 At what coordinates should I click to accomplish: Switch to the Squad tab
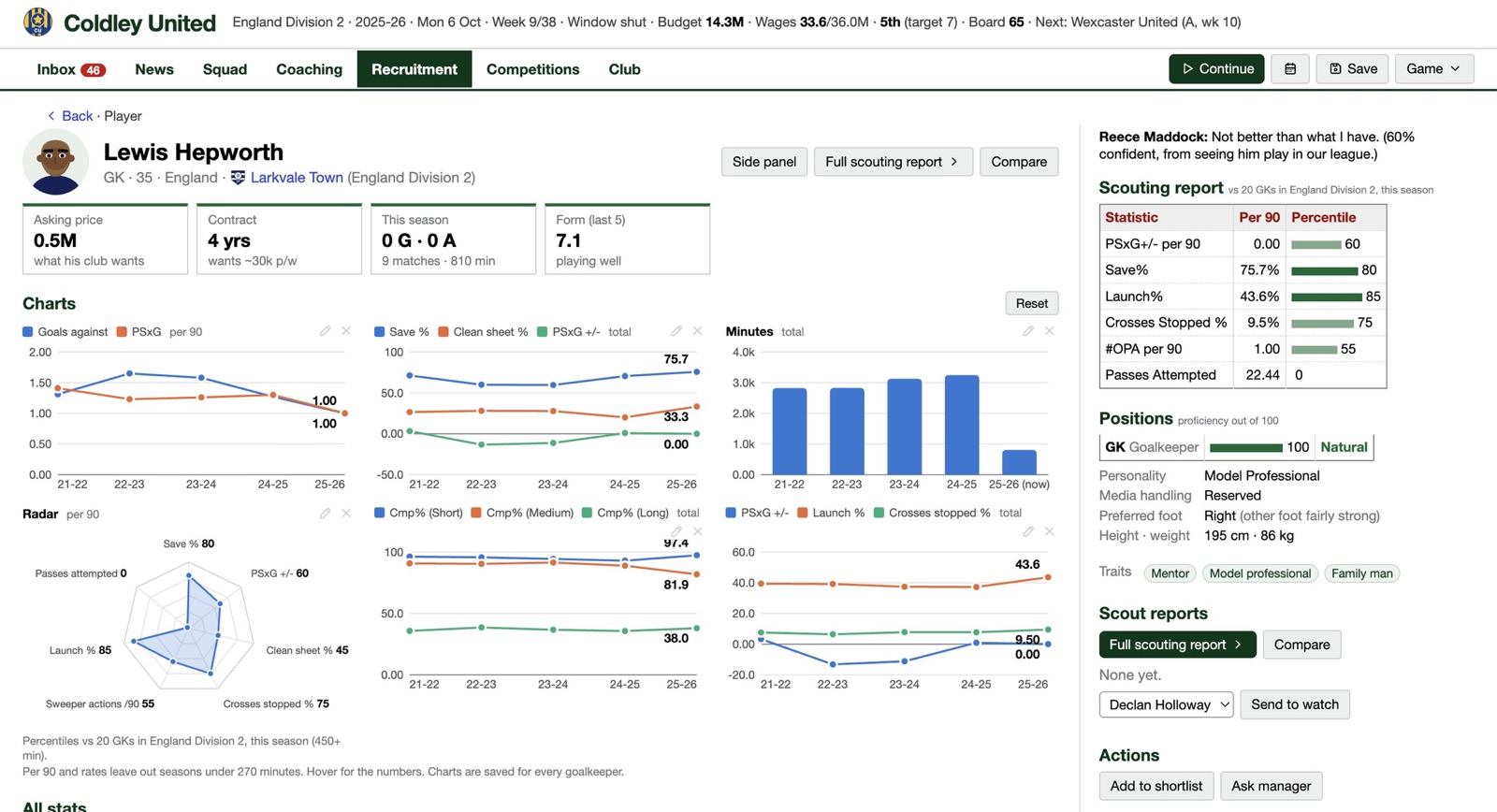[225, 69]
